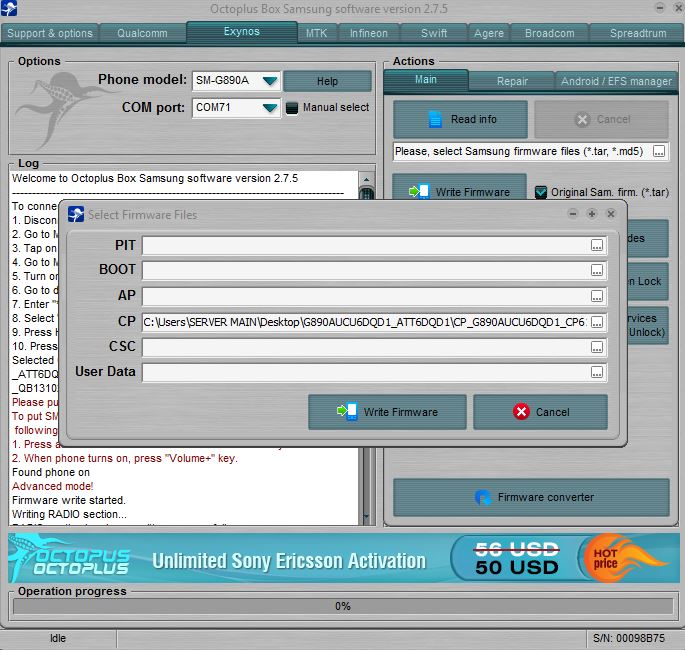
Task: Open the Swift tab
Action: click(x=434, y=33)
